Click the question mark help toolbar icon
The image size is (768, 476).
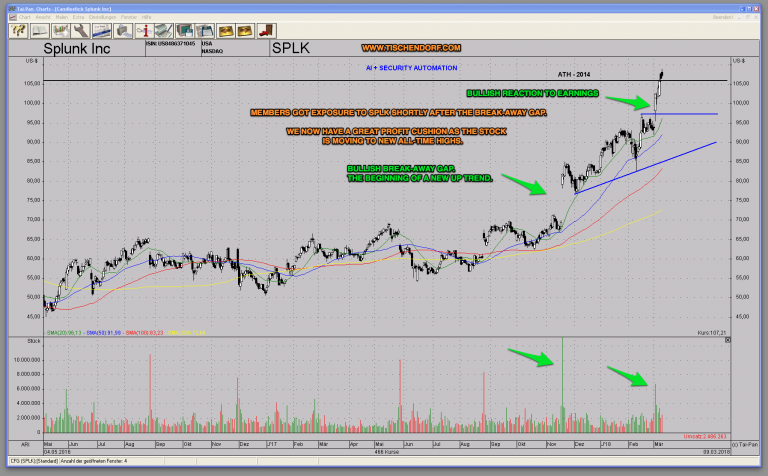pos(18,31)
